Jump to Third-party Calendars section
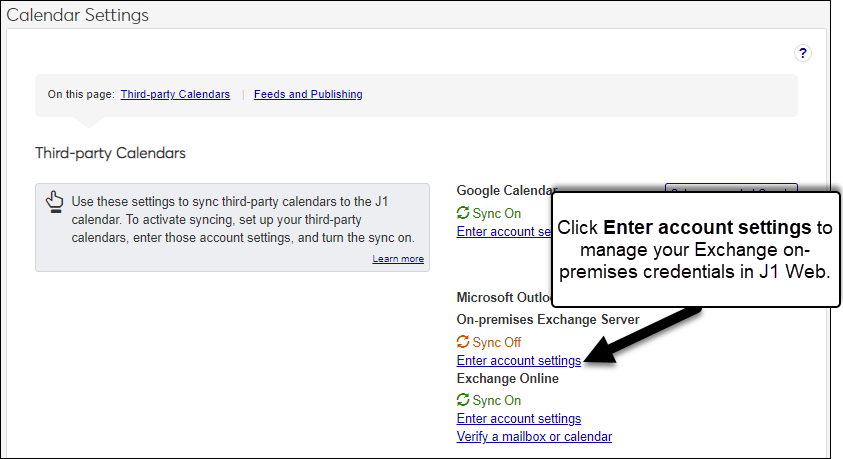The image size is (843, 459). 175,95
